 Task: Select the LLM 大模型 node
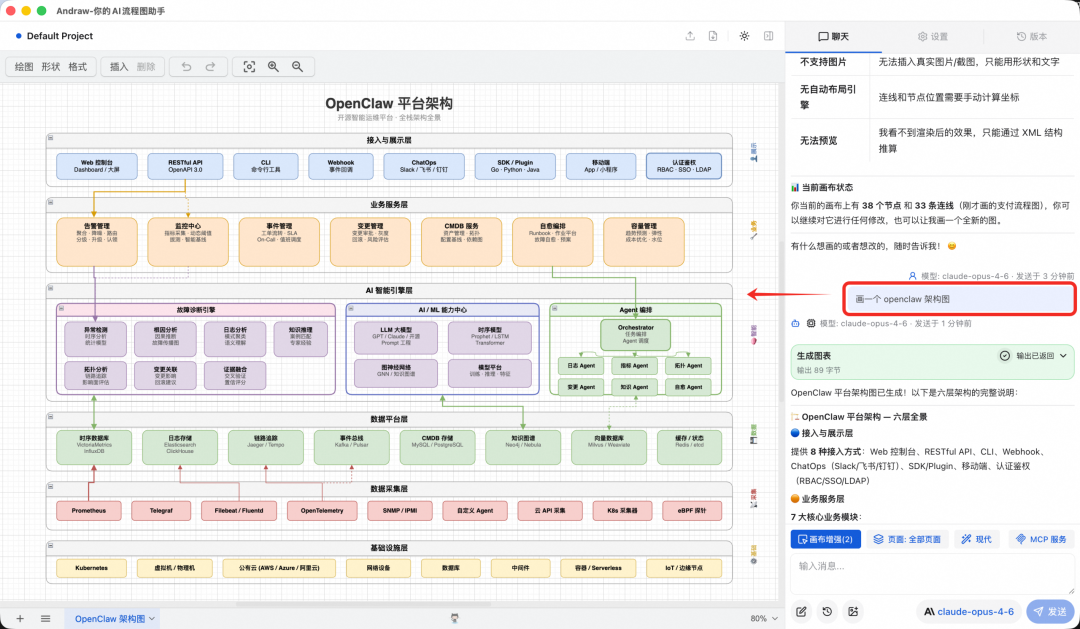pyautogui.click(x=396, y=338)
